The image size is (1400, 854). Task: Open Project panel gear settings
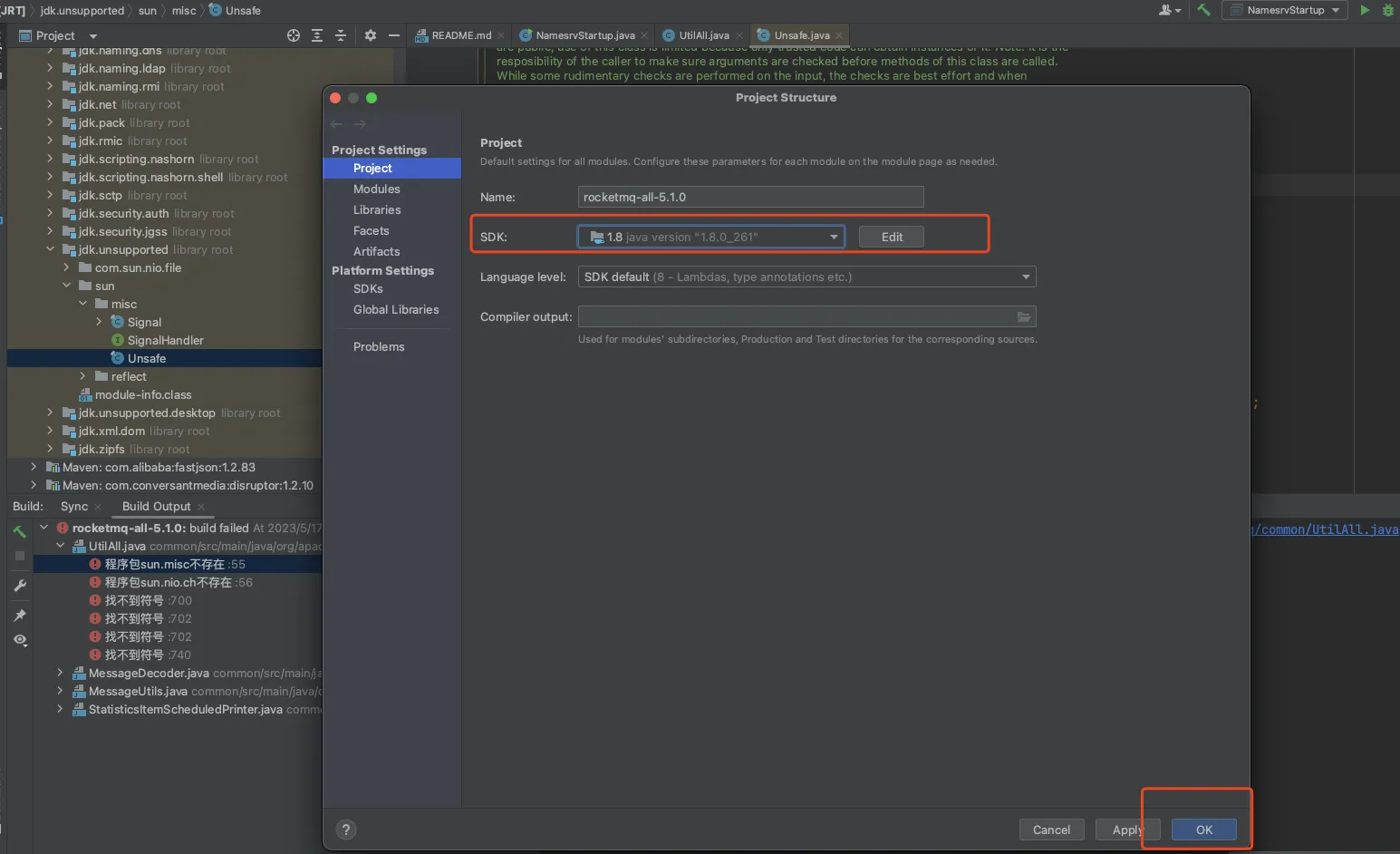tap(370, 35)
